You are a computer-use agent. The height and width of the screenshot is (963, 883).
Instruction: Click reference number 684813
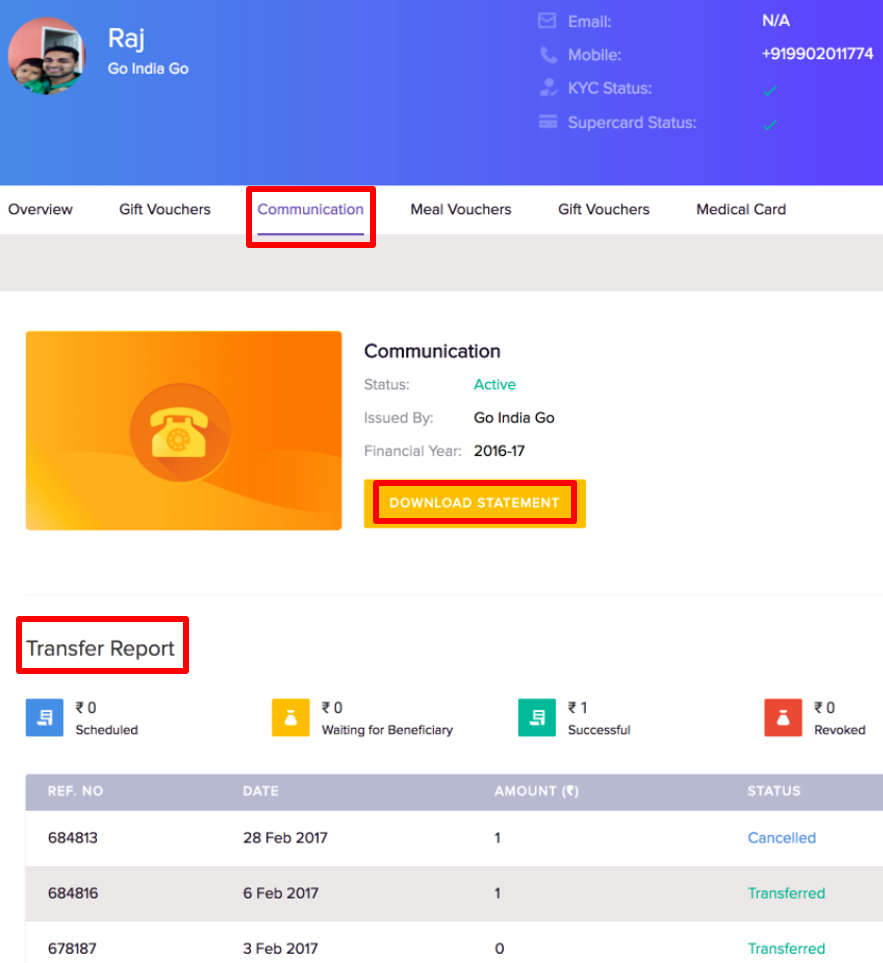[72, 838]
